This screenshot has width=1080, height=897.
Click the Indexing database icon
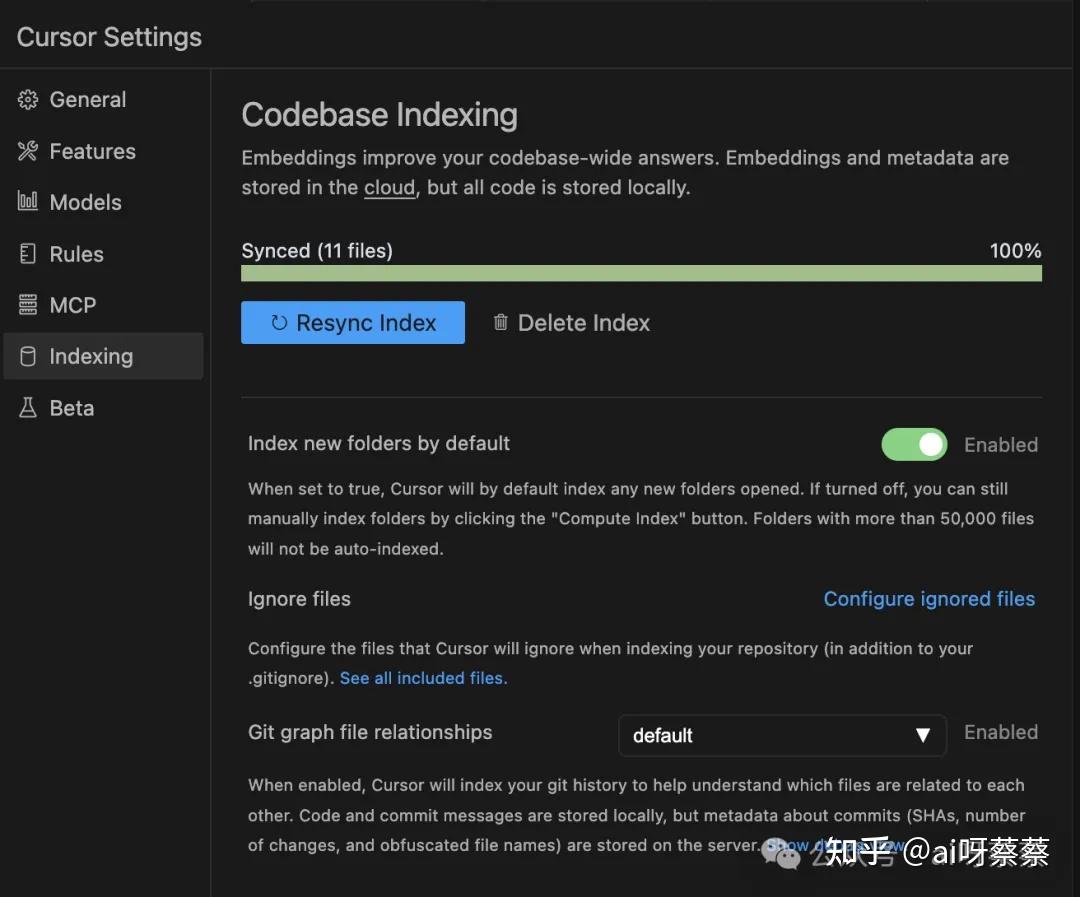point(28,356)
